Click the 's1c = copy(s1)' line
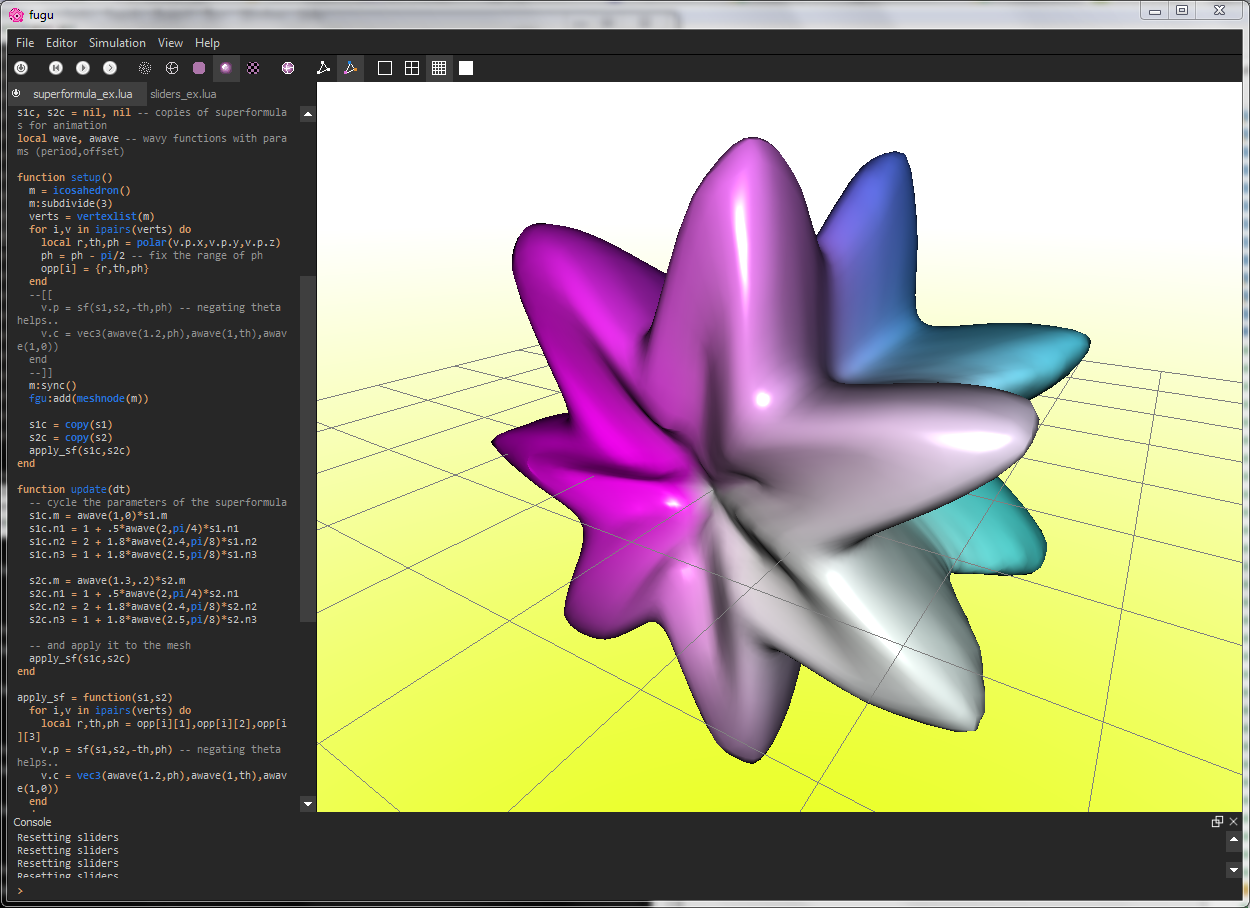The image size is (1250, 908). point(71,424)
